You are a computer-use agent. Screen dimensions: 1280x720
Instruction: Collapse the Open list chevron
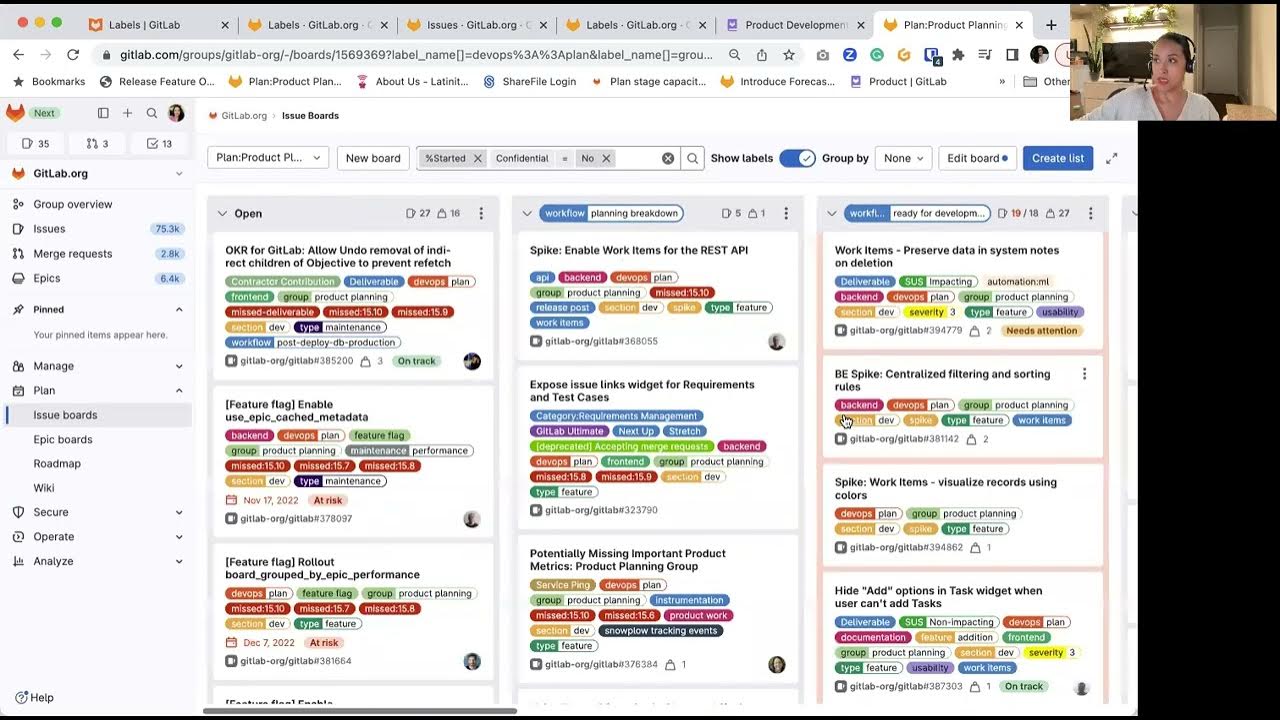tap(222, 213)
